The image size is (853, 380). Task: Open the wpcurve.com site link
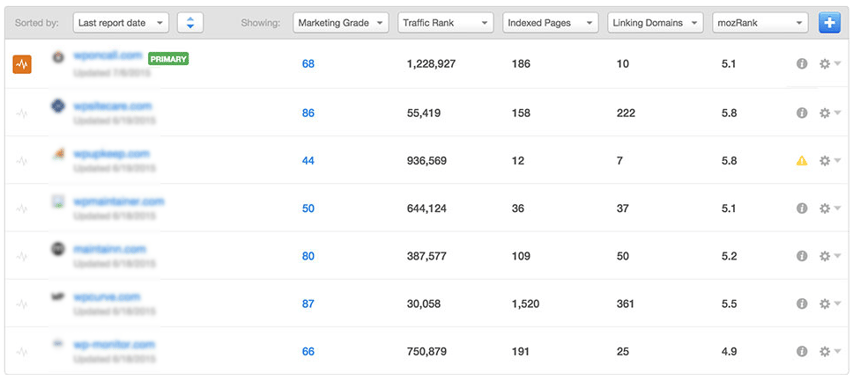click(x=107, y=297)
